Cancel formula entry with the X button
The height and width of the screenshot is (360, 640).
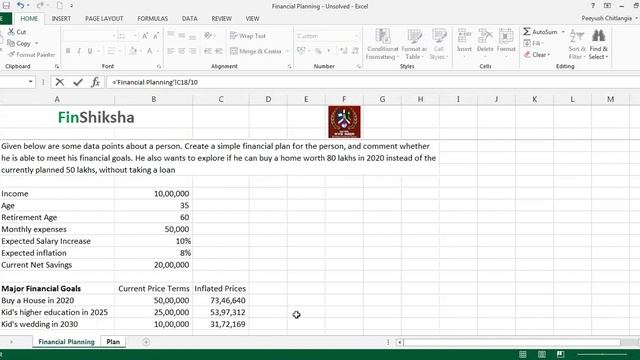[60, 82]
